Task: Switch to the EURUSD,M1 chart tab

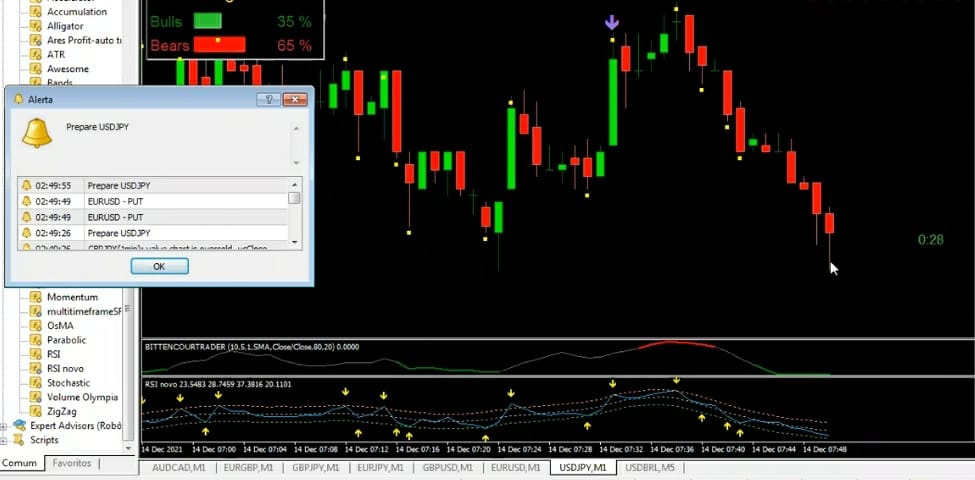Action: click(x=517, y=467)
